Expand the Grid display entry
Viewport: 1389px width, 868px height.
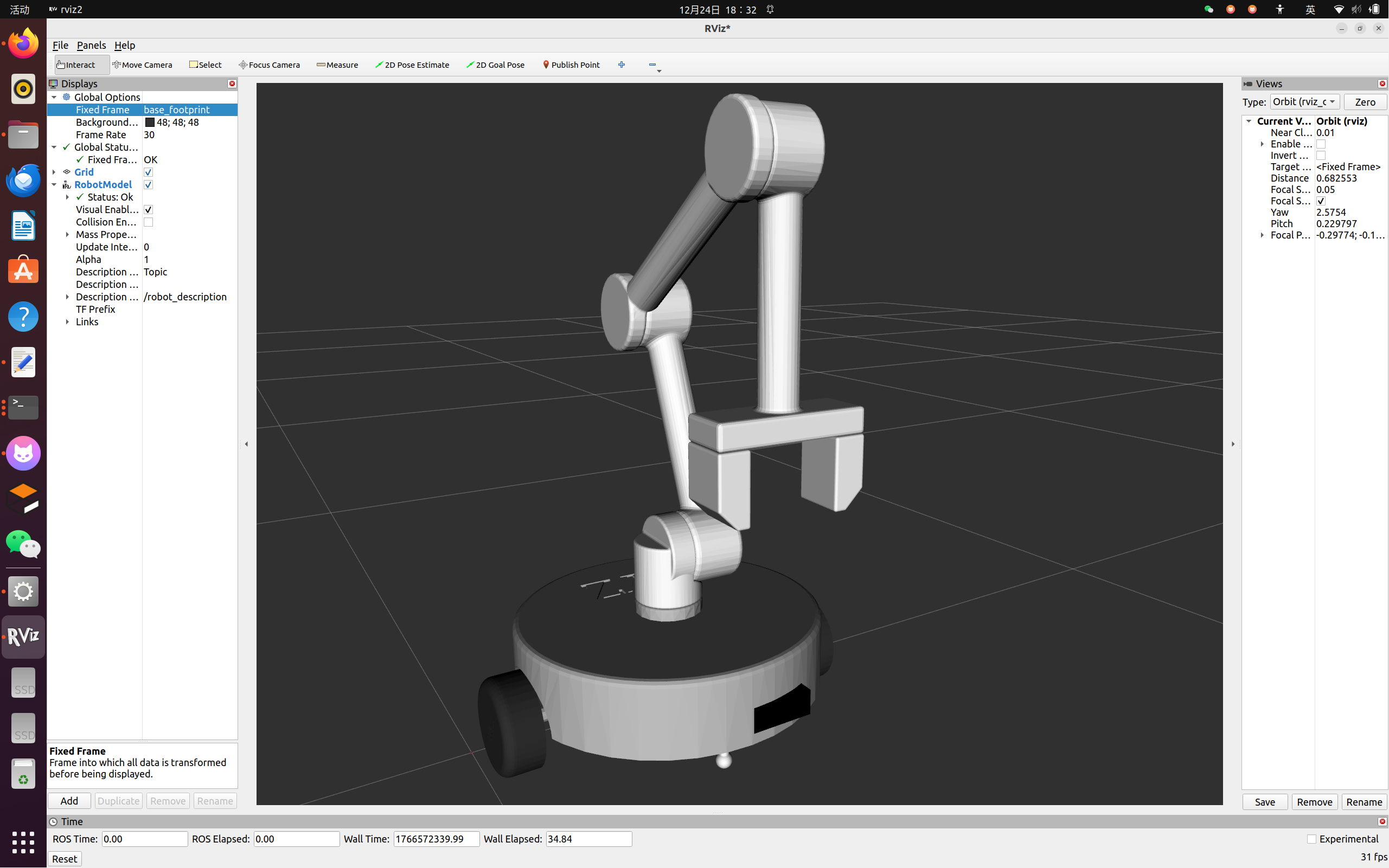tap(54, 172)
